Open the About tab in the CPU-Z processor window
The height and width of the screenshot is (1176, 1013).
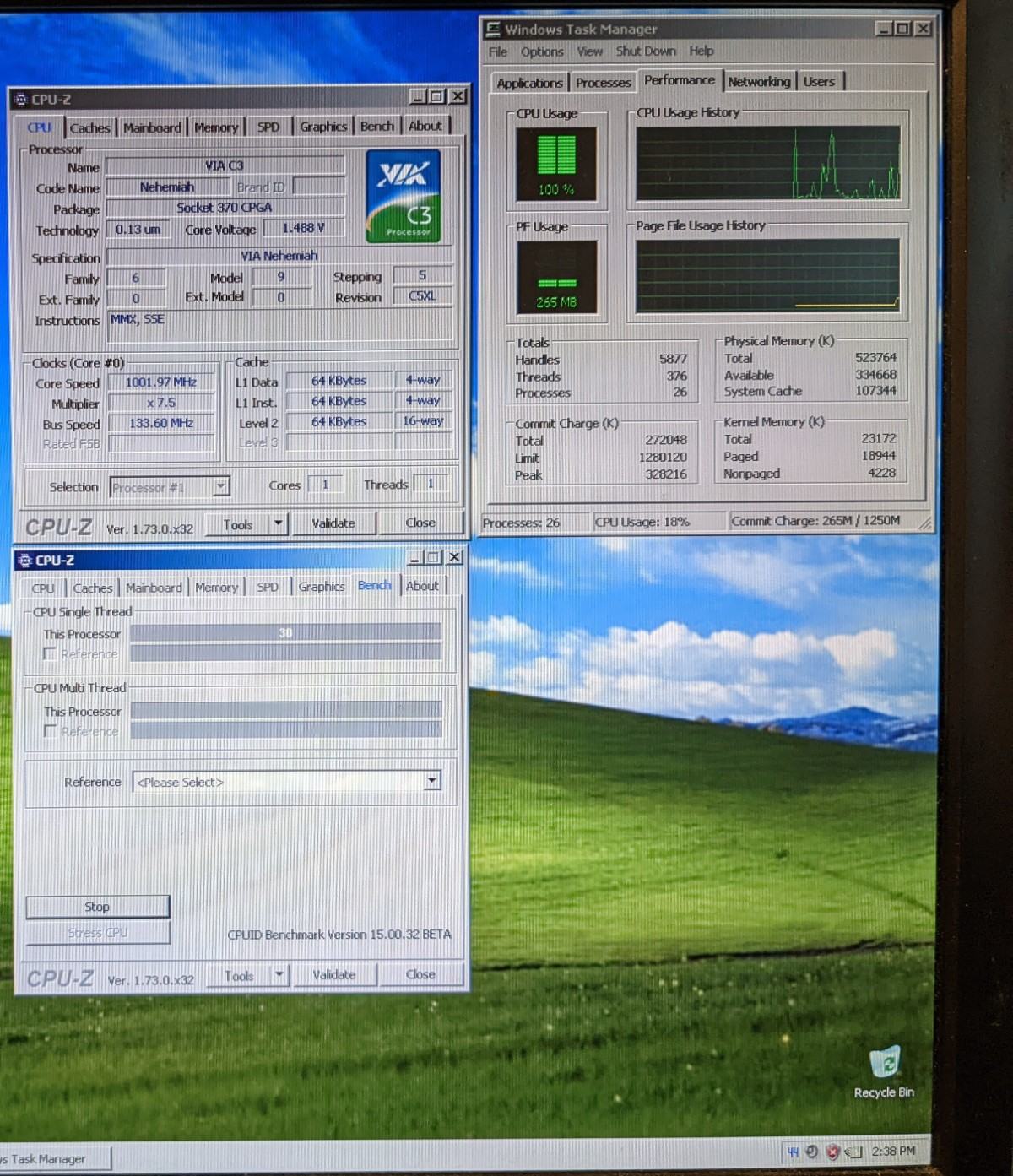tap(425, 127)
